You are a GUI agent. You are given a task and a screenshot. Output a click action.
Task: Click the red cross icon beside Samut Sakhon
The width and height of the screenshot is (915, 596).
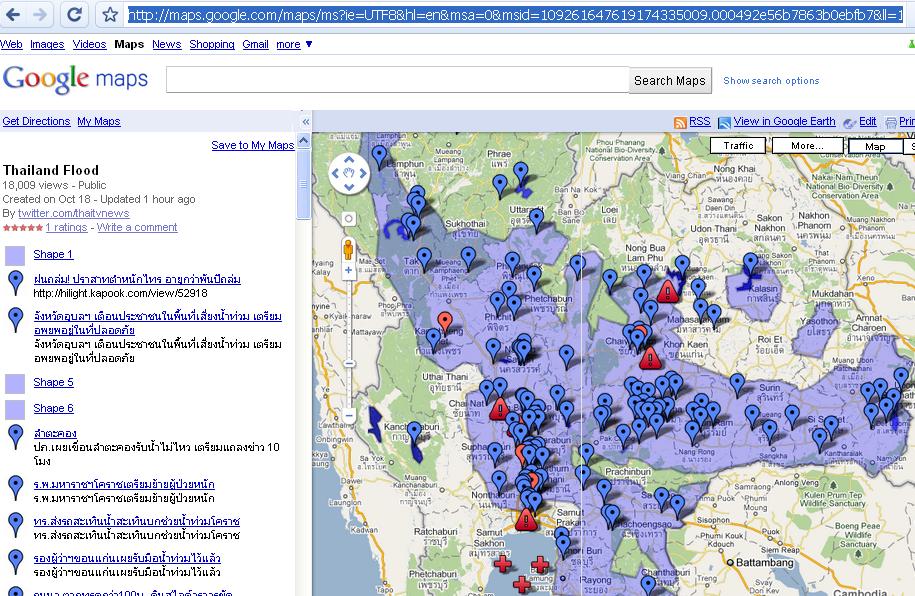click(502, 564)
